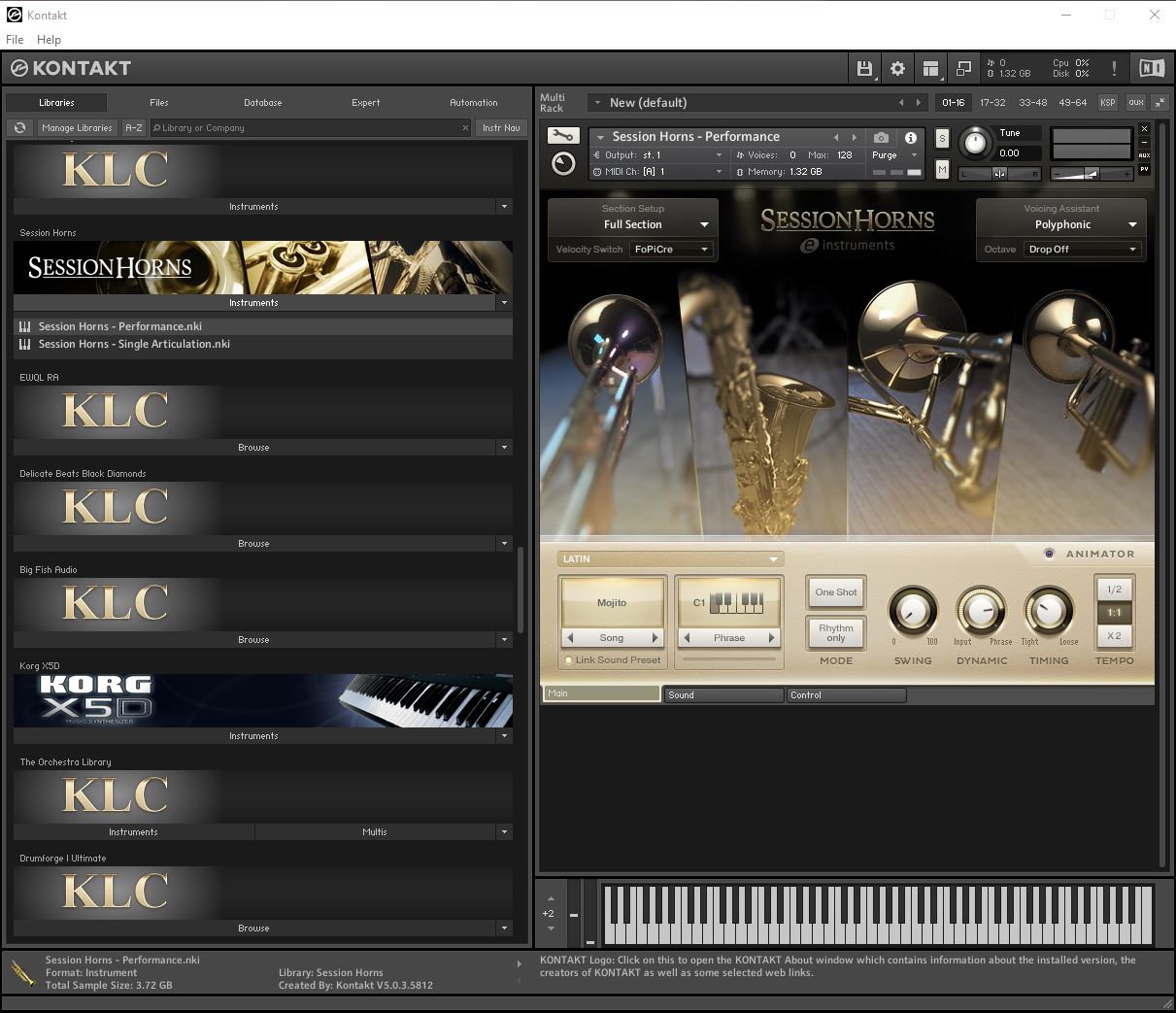Screen dimensions: 1176x1013
Task: Set tempo to 1/2
Action: (x=1114, y=590)
